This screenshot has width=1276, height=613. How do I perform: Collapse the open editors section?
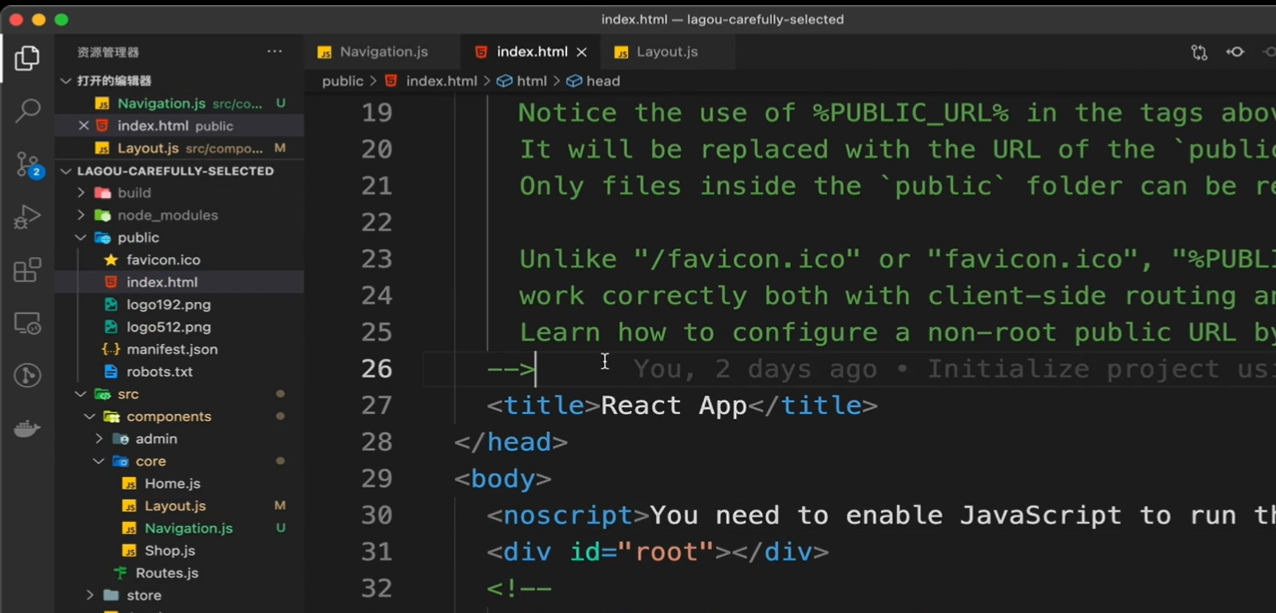click(66, 81)
